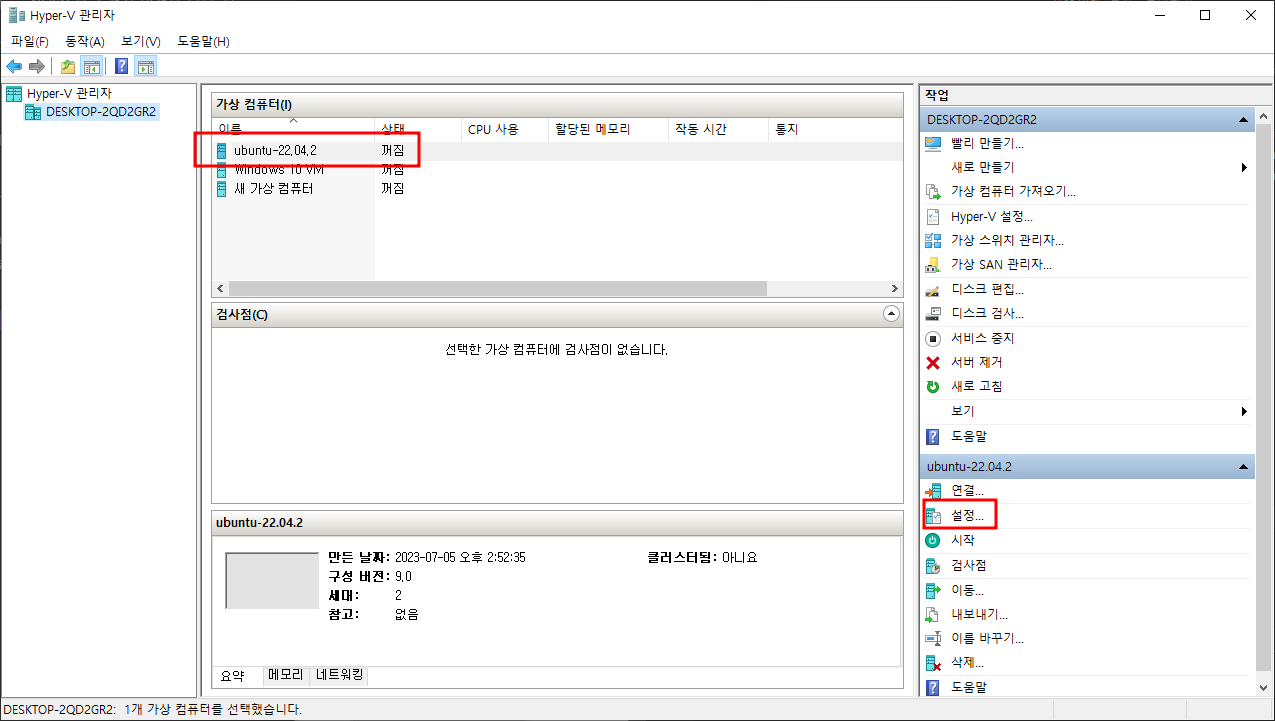This screenshot has width=1275, height=721.
Task: Click the scroll-right arrow of VM list
Action: pos(894,288)
